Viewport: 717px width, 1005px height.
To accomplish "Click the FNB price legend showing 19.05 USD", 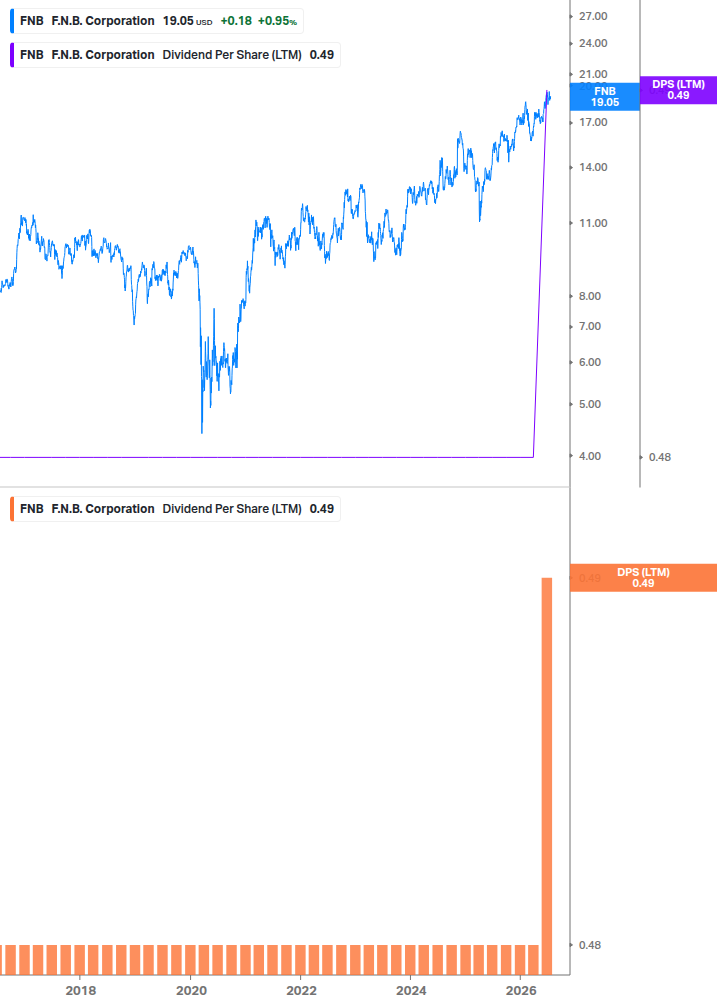I will point(157,21).
